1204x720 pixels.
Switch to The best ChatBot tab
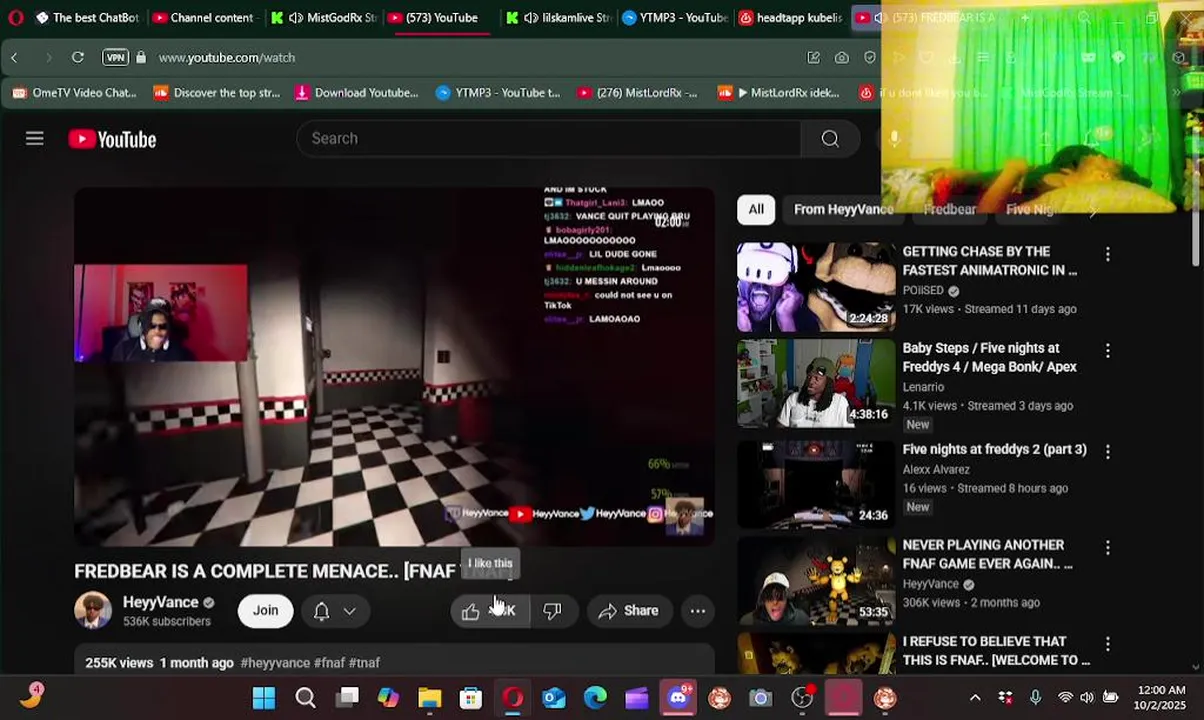click(87, 18)
